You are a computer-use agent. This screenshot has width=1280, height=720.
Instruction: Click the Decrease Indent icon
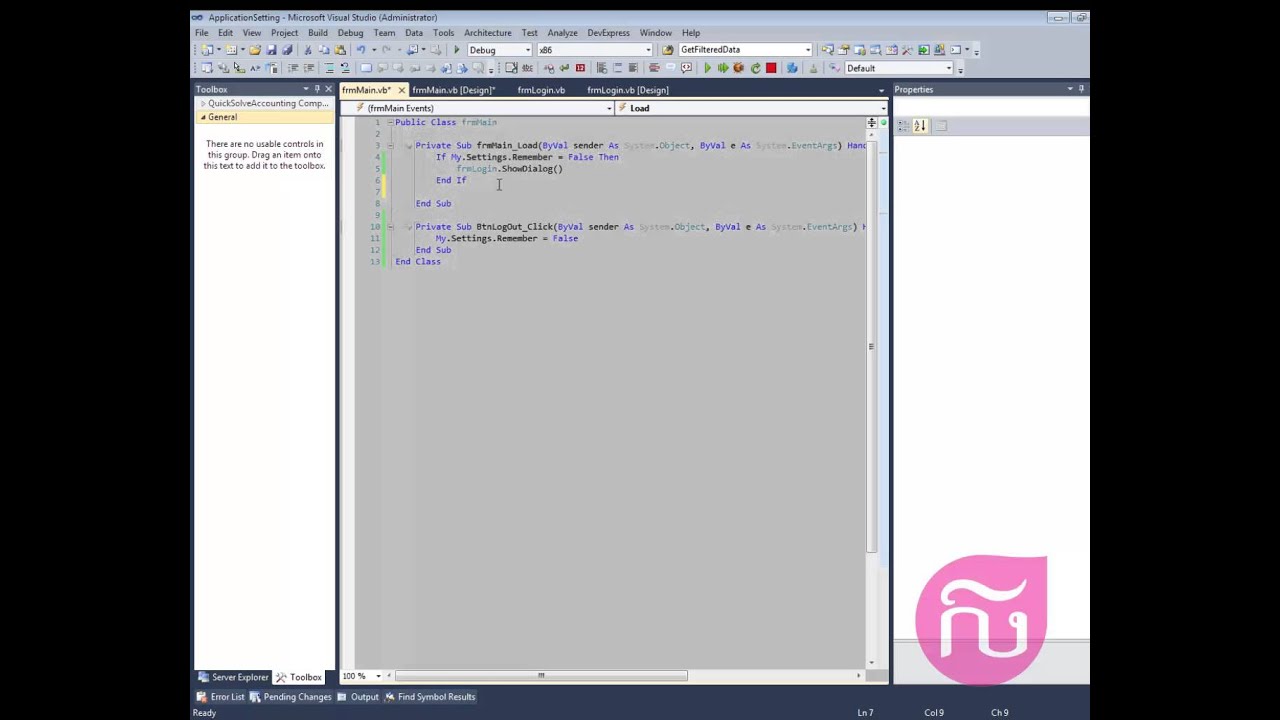(293, 68)
